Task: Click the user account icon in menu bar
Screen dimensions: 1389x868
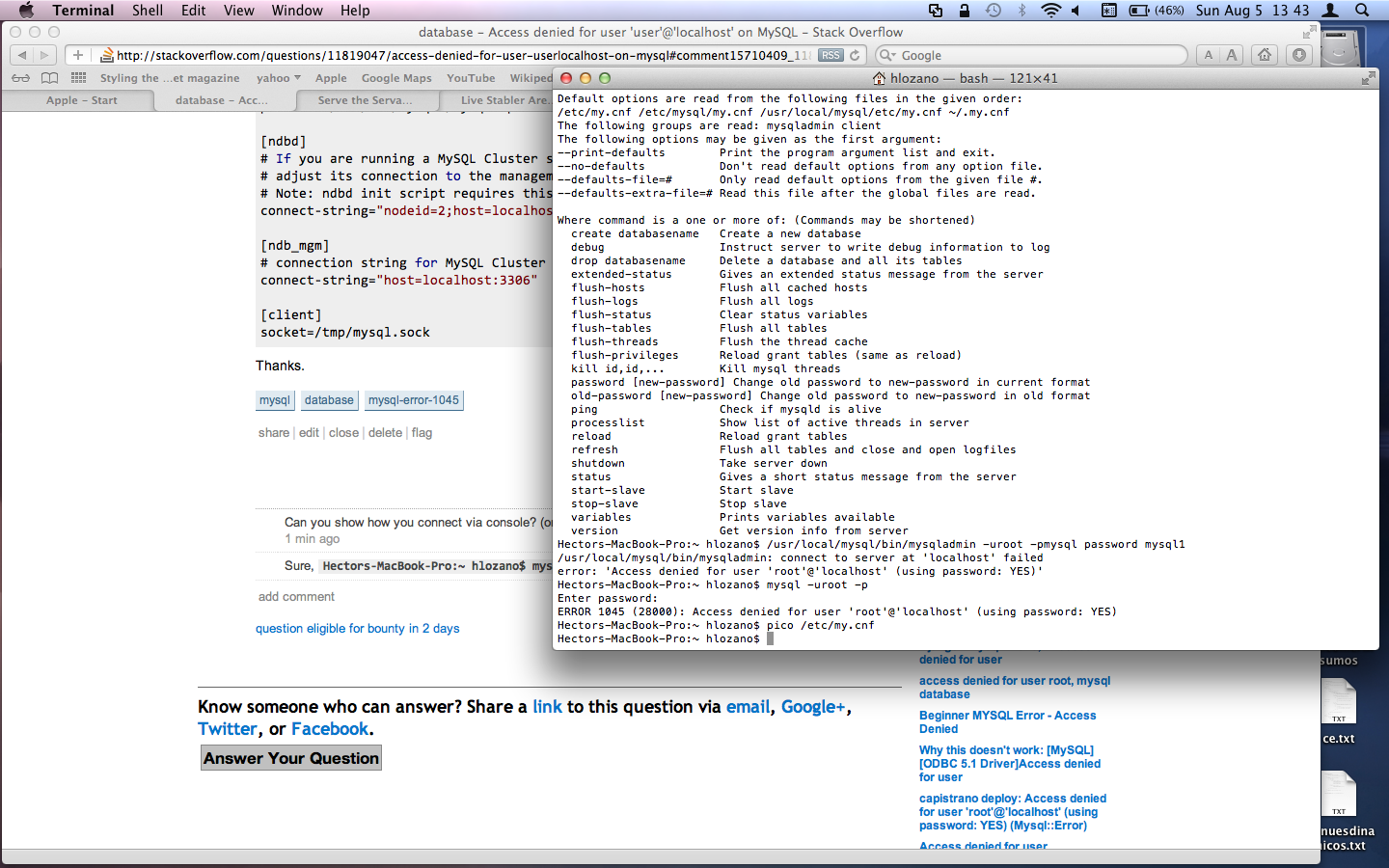Action: (1330, 10)
